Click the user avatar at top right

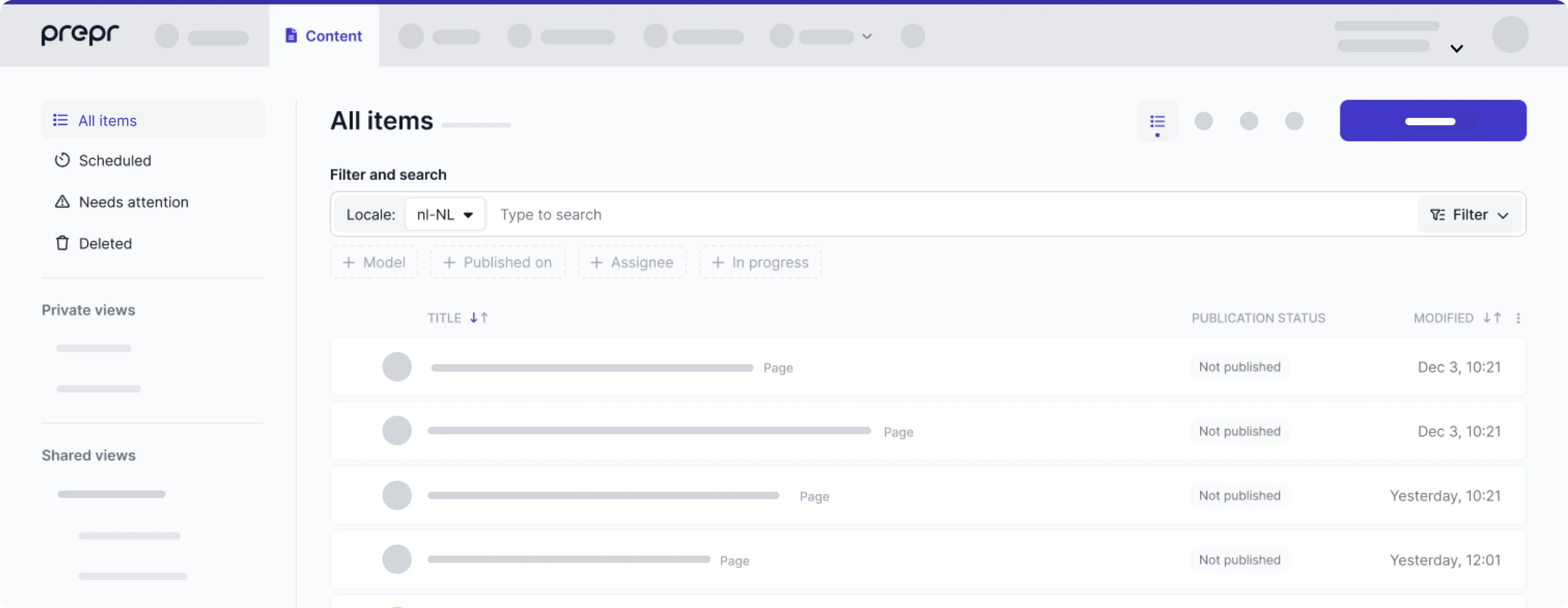[x=1510, y=35]
